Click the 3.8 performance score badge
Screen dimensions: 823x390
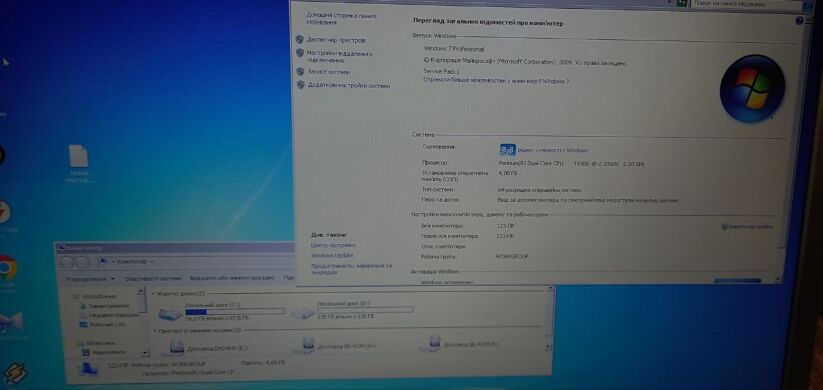[507, 150]
